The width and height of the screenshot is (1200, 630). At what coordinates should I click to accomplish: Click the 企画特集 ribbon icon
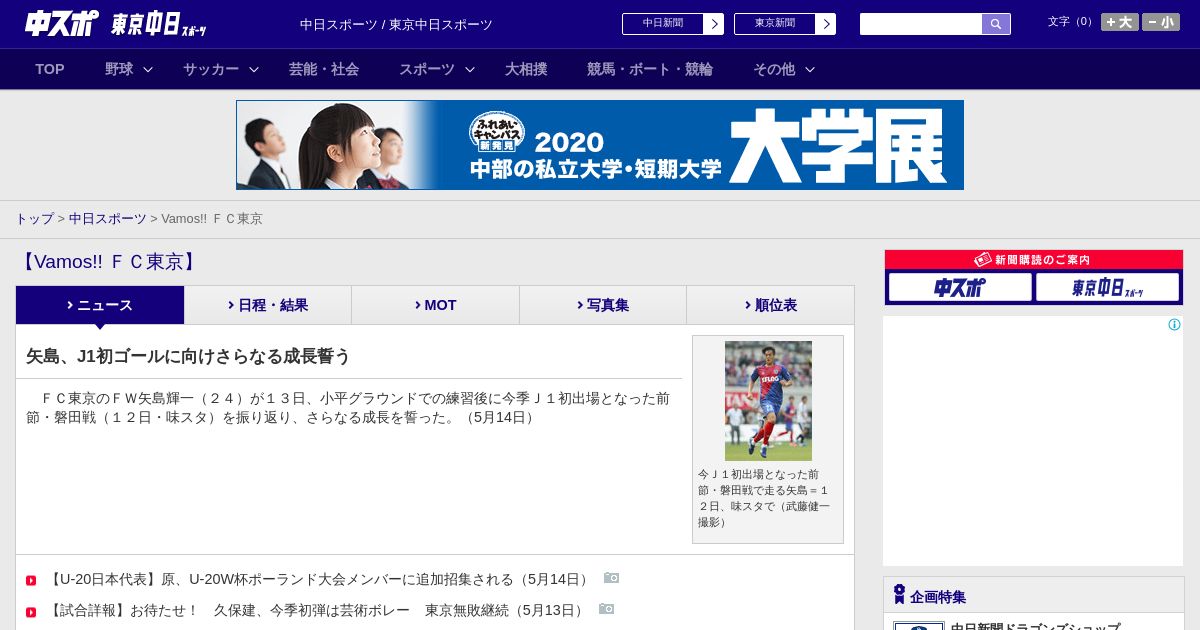[x=899, y=594]
